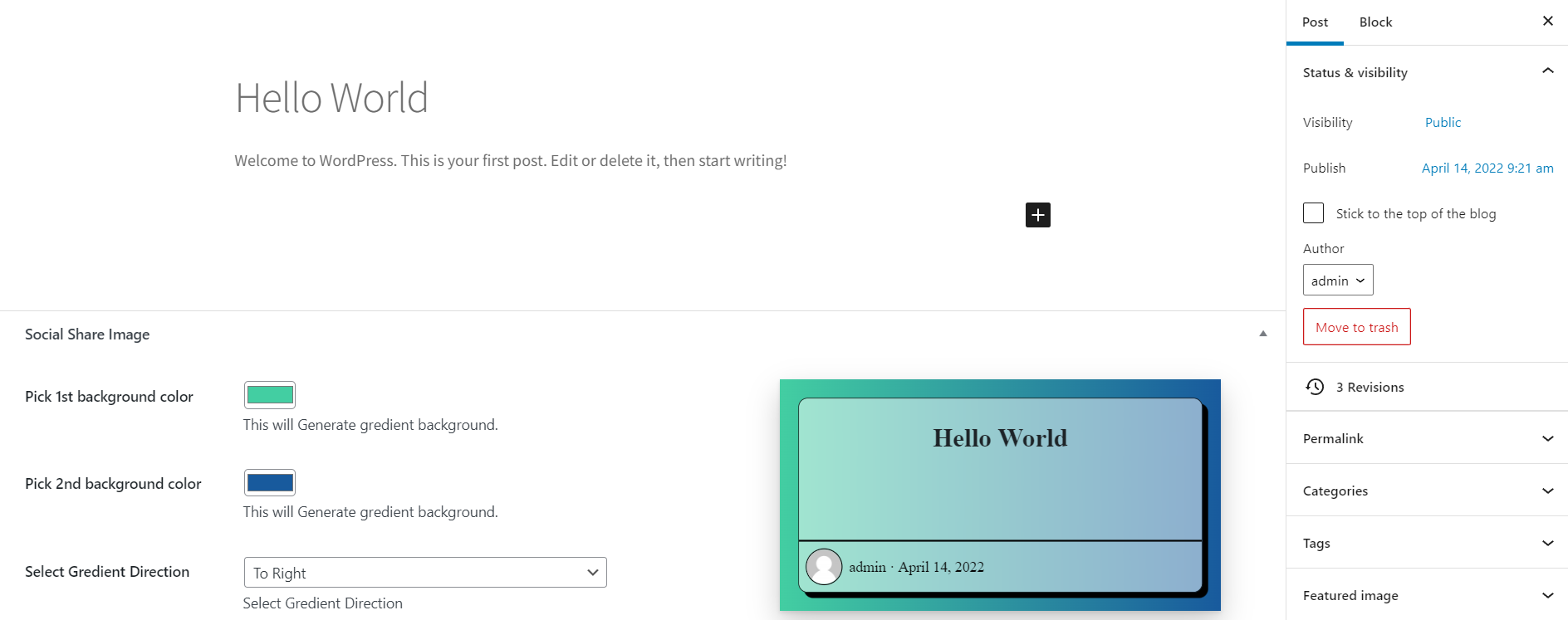The width and height of the screenshot is (1568, 620).
Task: Switch to the Block tab
Action: (x=1375, y=22)
